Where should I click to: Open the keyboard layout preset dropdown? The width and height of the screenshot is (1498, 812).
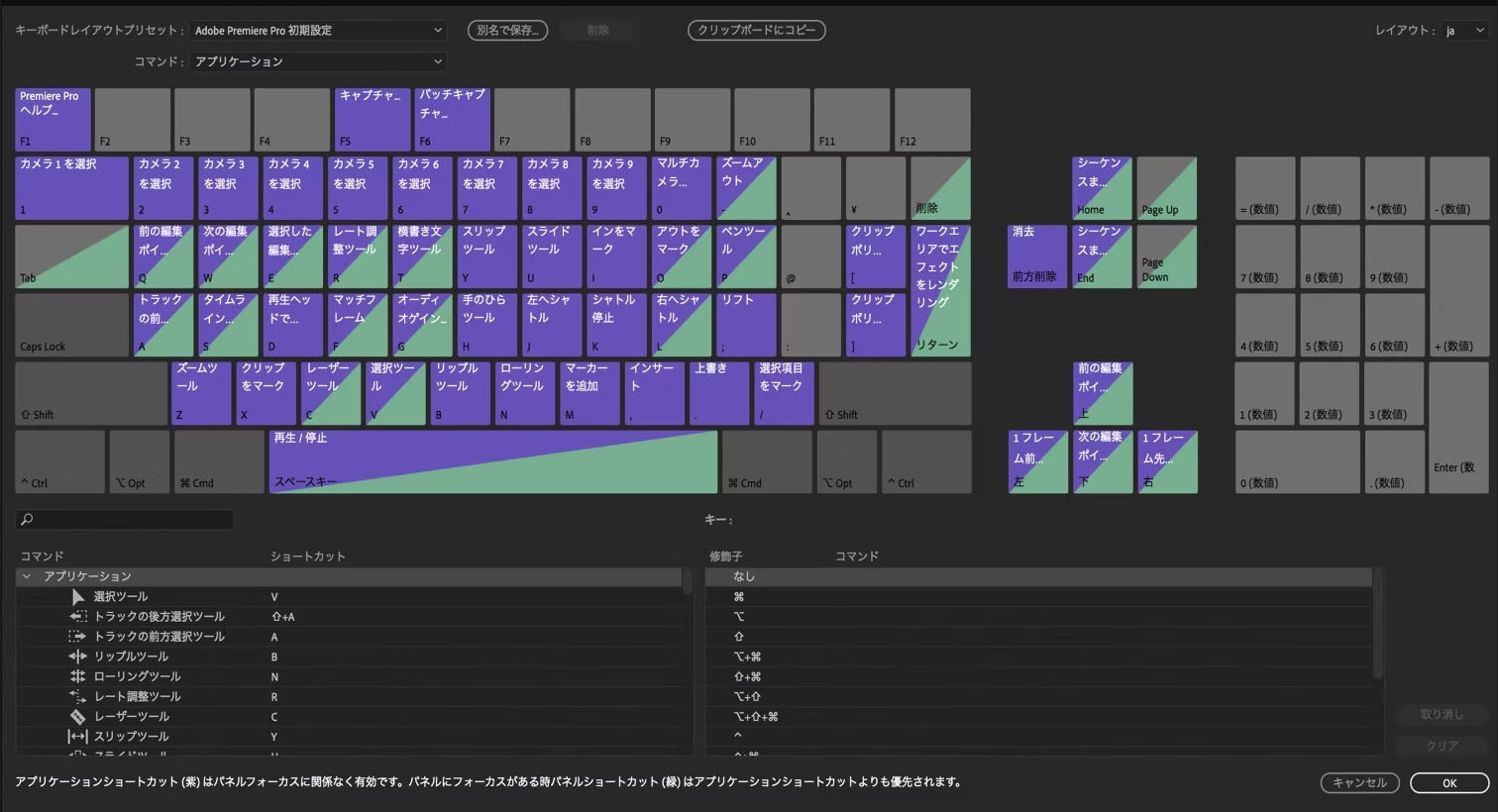(x=317, y=31)
